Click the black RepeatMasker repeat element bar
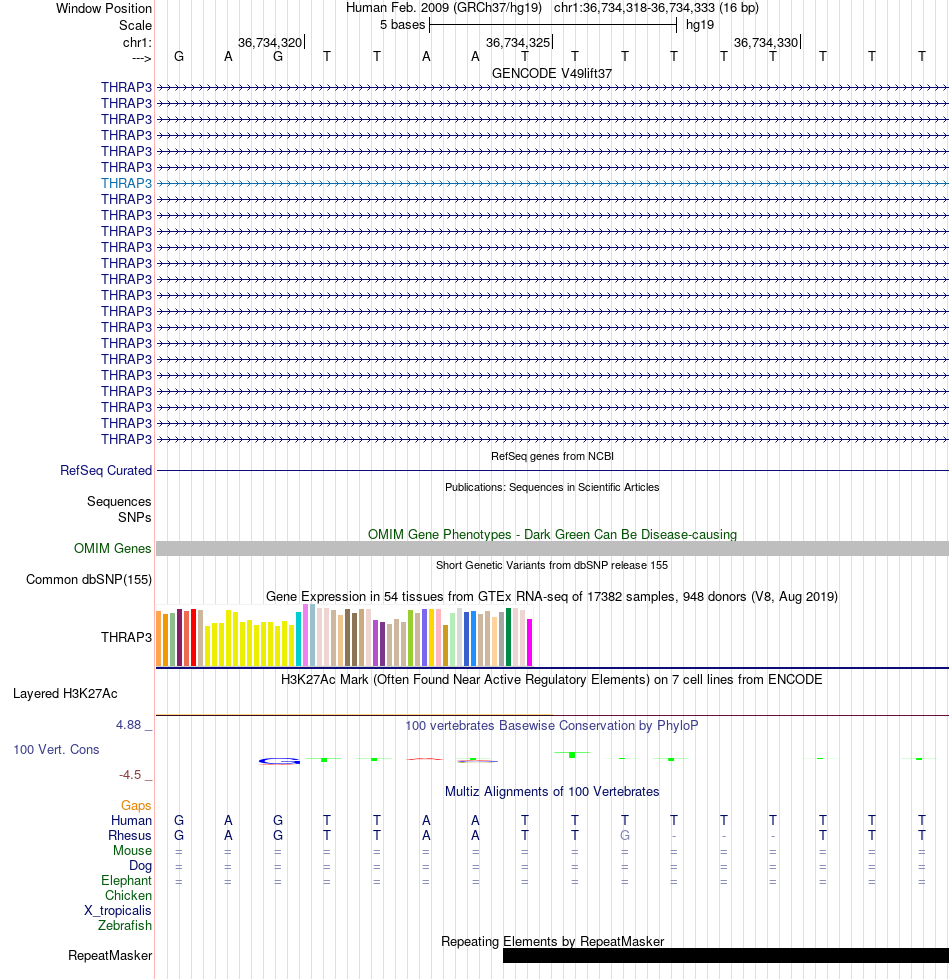The width and height of the screenshot is (950, 979). click(726, 955)
